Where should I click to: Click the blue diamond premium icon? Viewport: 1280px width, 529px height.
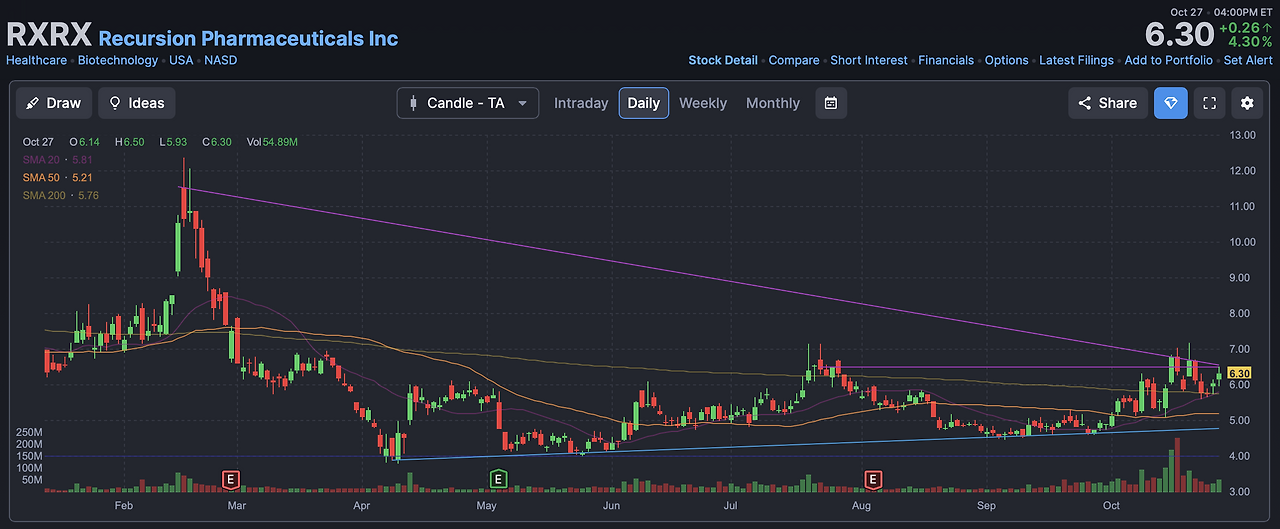pos(1171,103)
